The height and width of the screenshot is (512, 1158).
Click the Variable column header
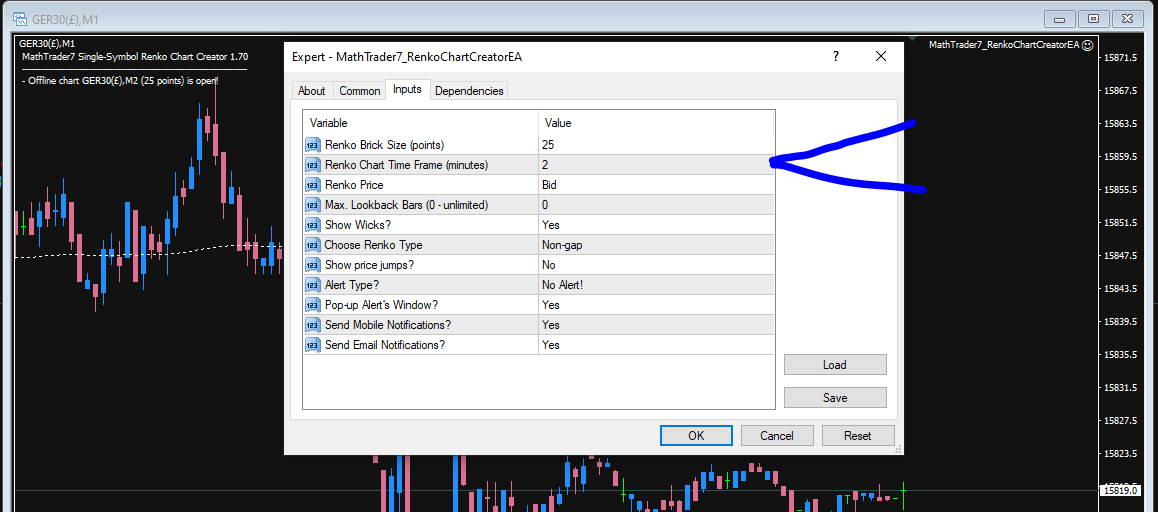click(x=421, y=123)
